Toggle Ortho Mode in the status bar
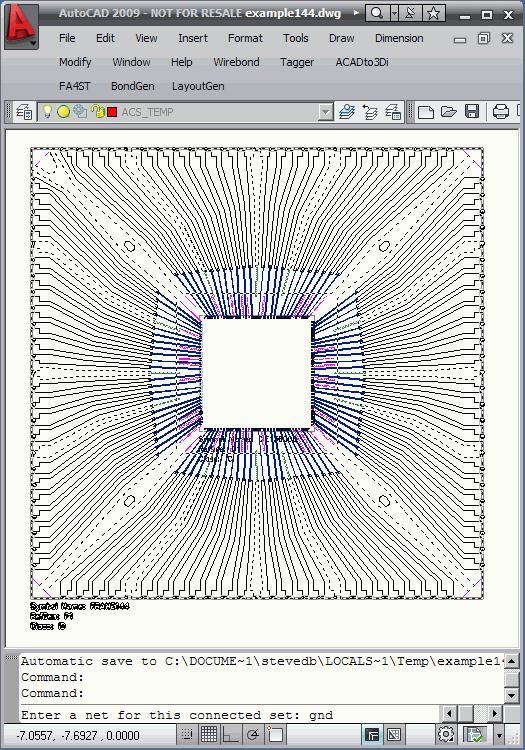The height and width of the screenshot is (750, 525). tap(231, 734)
